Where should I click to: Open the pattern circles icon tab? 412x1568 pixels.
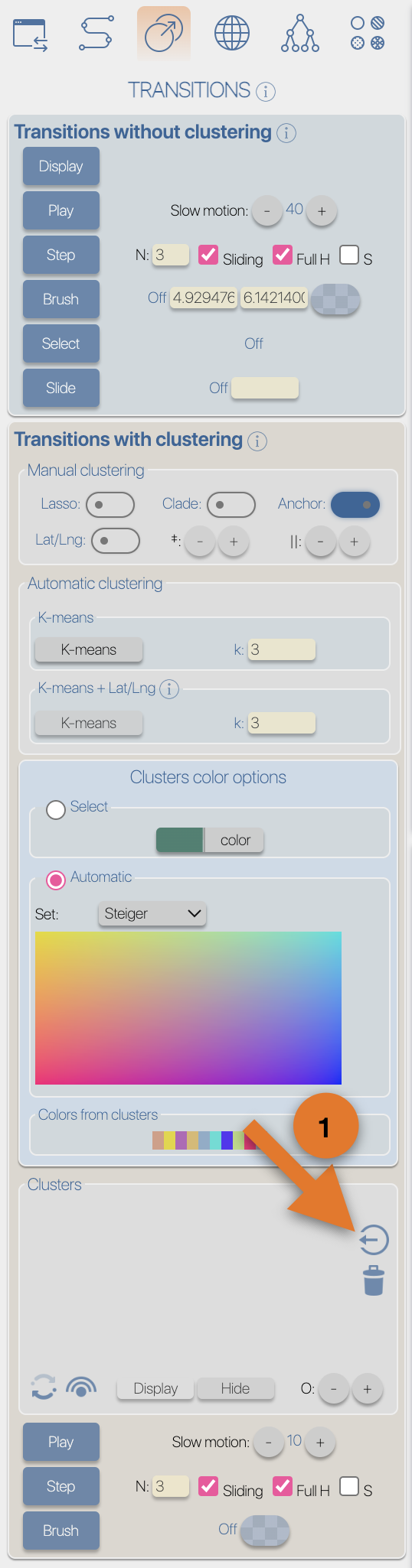[x=368, y=33]
